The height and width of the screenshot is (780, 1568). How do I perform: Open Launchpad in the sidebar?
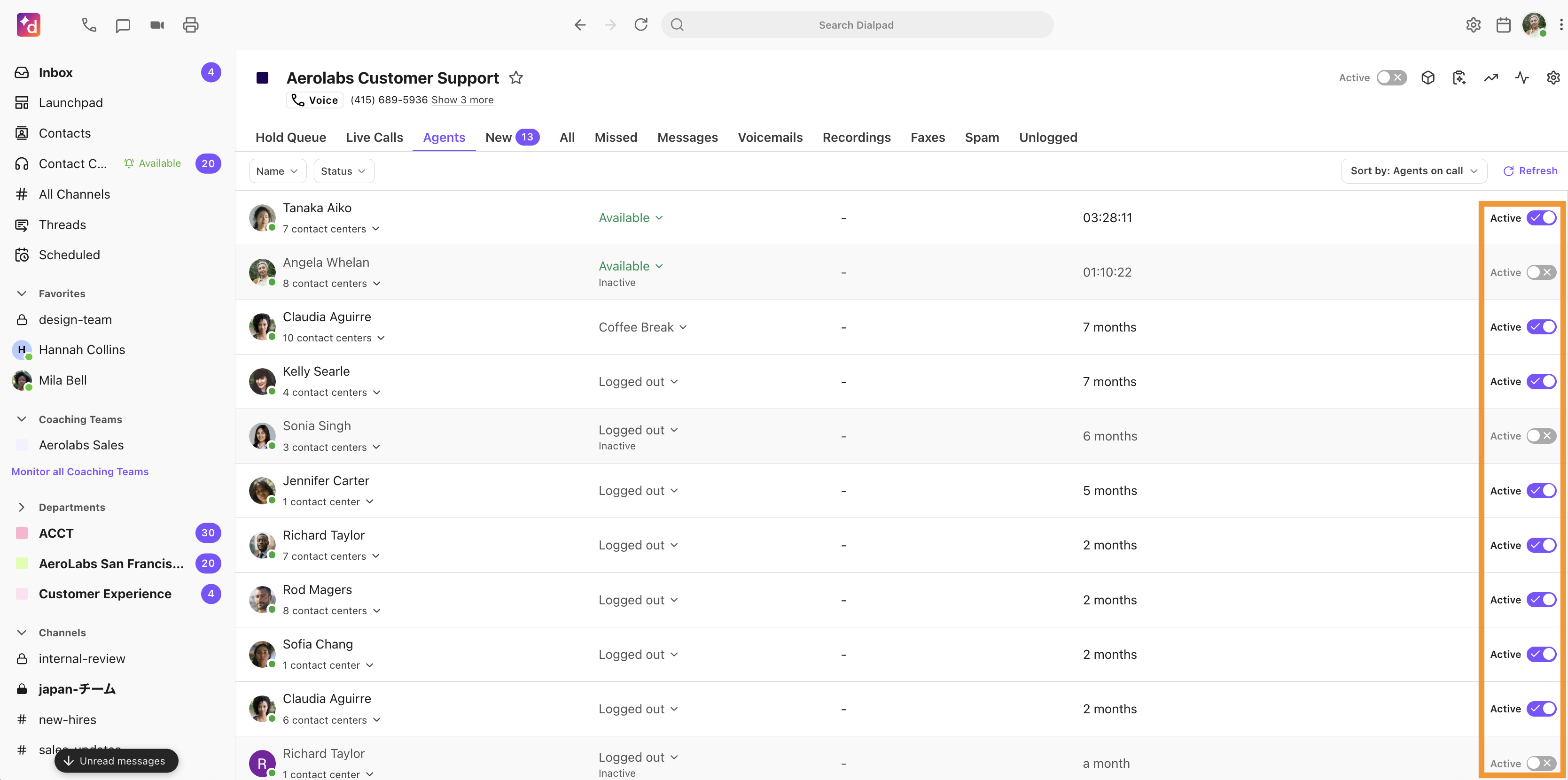click(117, 103)
